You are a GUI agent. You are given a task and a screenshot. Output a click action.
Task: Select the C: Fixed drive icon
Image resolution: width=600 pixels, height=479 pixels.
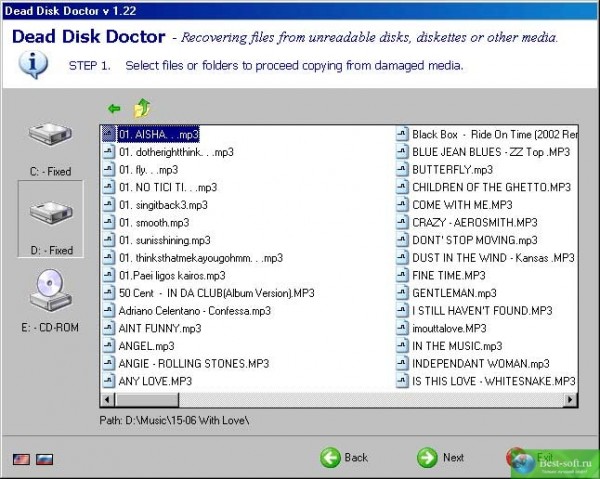coord(50,134)
